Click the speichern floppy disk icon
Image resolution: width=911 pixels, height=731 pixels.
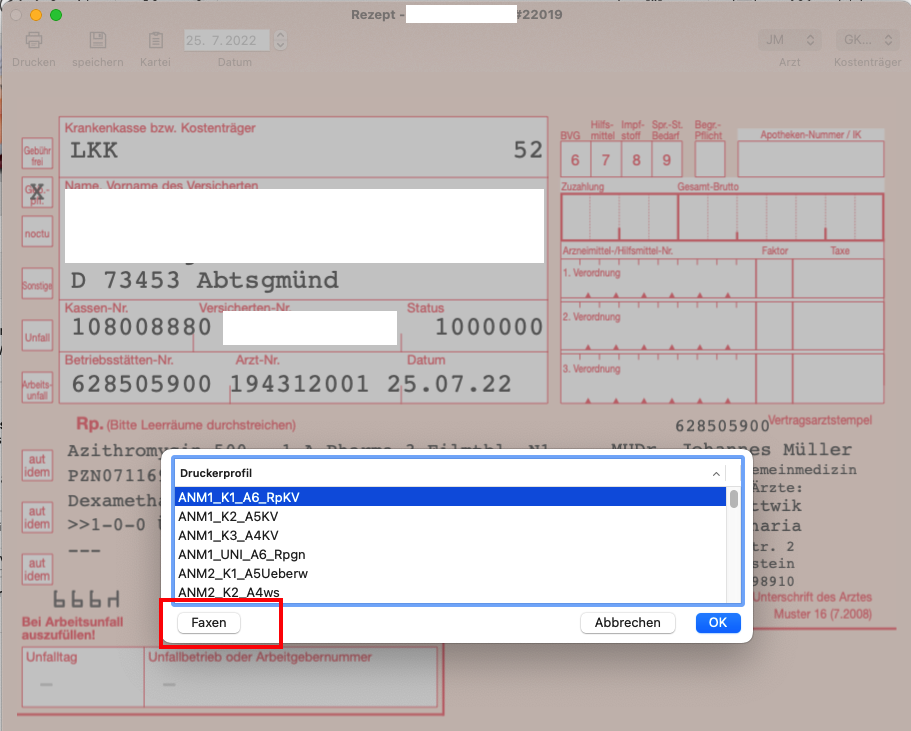pos(98,40)
